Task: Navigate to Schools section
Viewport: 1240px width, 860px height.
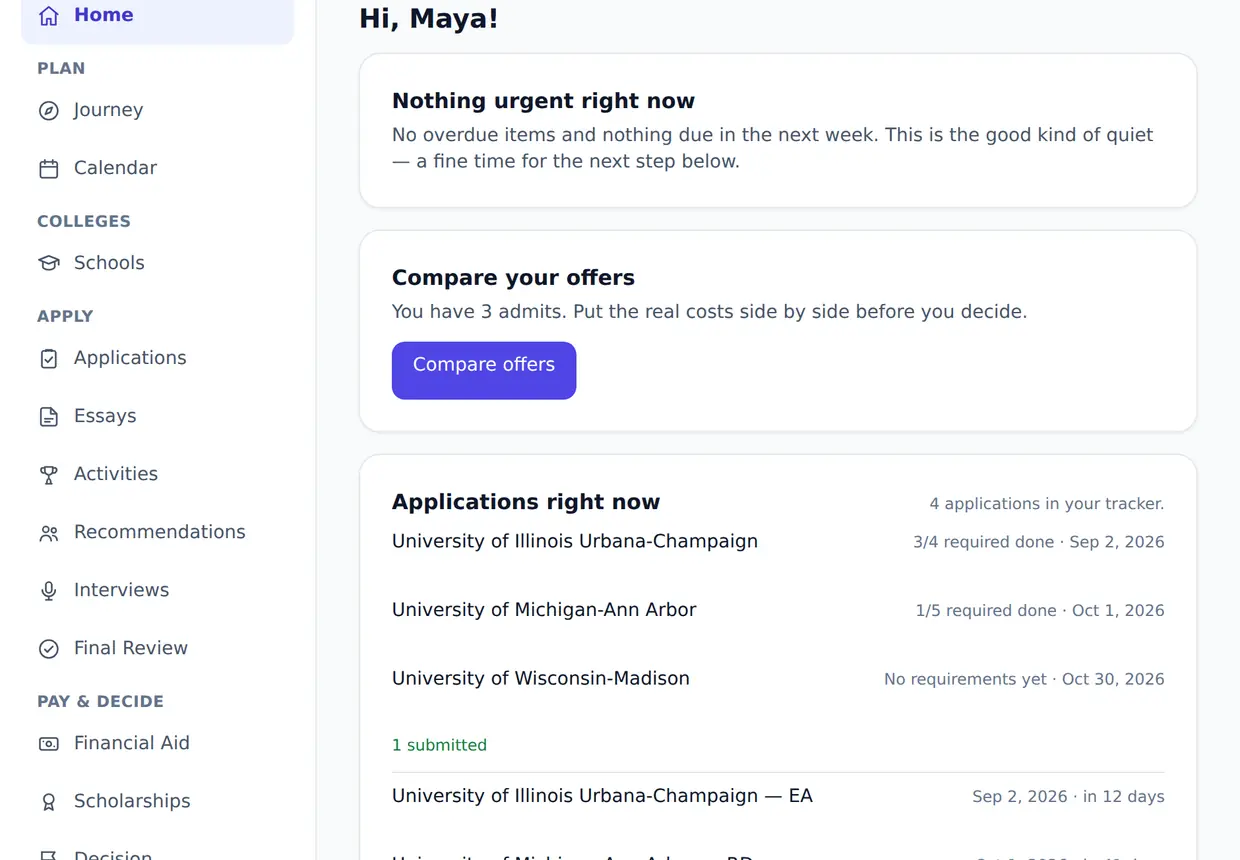Action: coord(158,263)
